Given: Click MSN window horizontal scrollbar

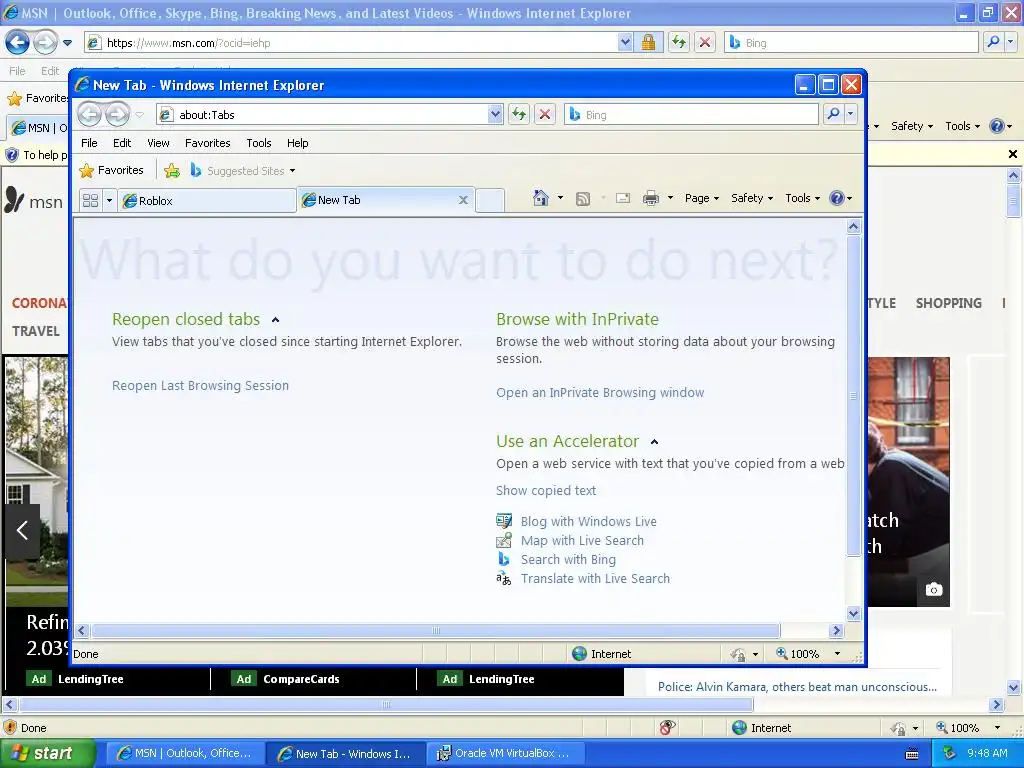Looking at the screenshot, I should 385,705.
